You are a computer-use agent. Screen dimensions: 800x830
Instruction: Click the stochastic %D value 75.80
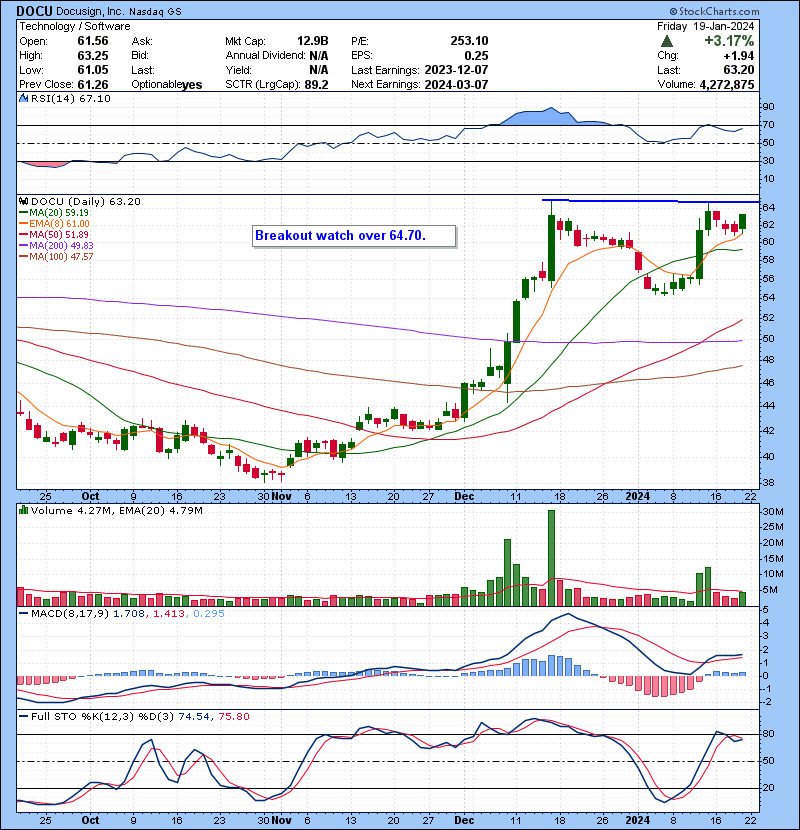[x=233, y=716]
